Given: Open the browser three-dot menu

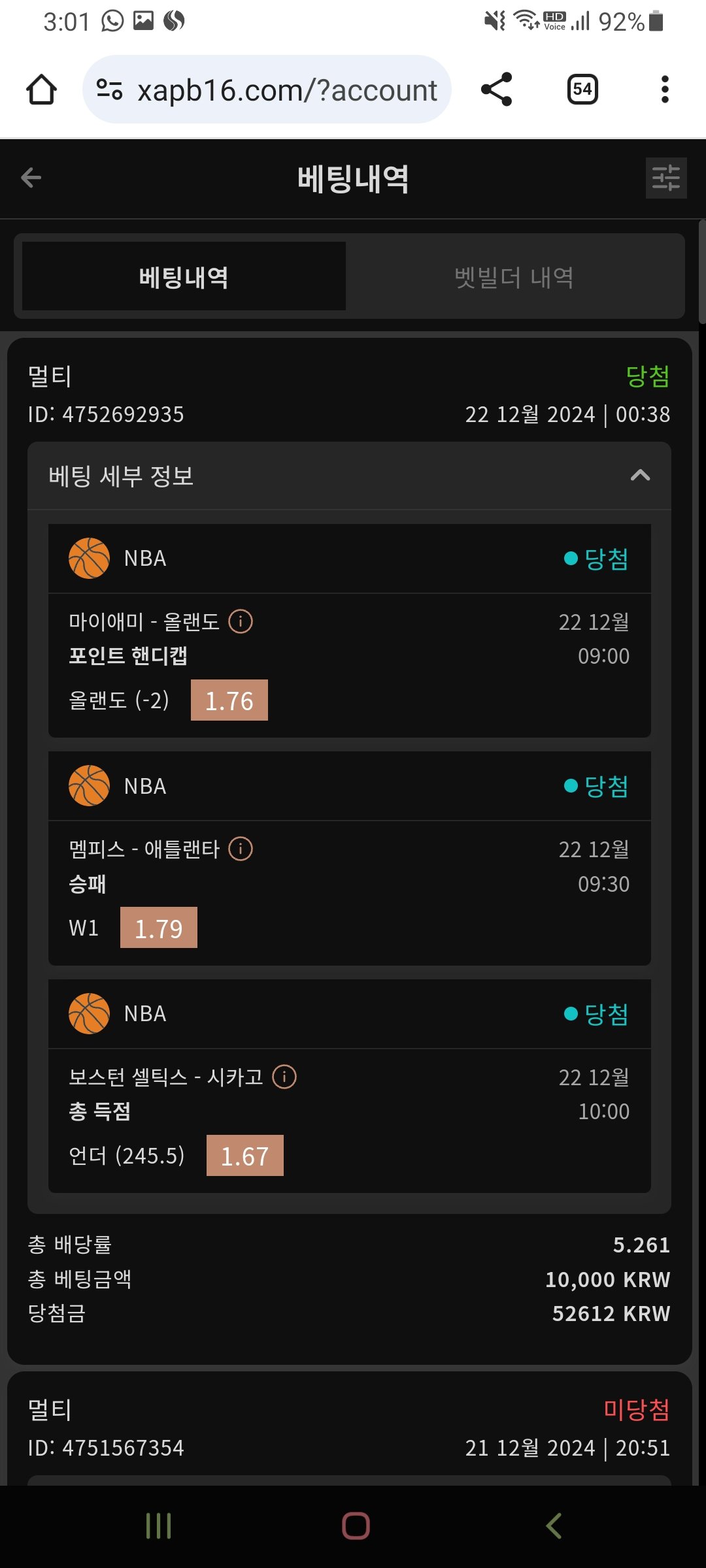Looking at the screenshot, I should tap(665, 90).
